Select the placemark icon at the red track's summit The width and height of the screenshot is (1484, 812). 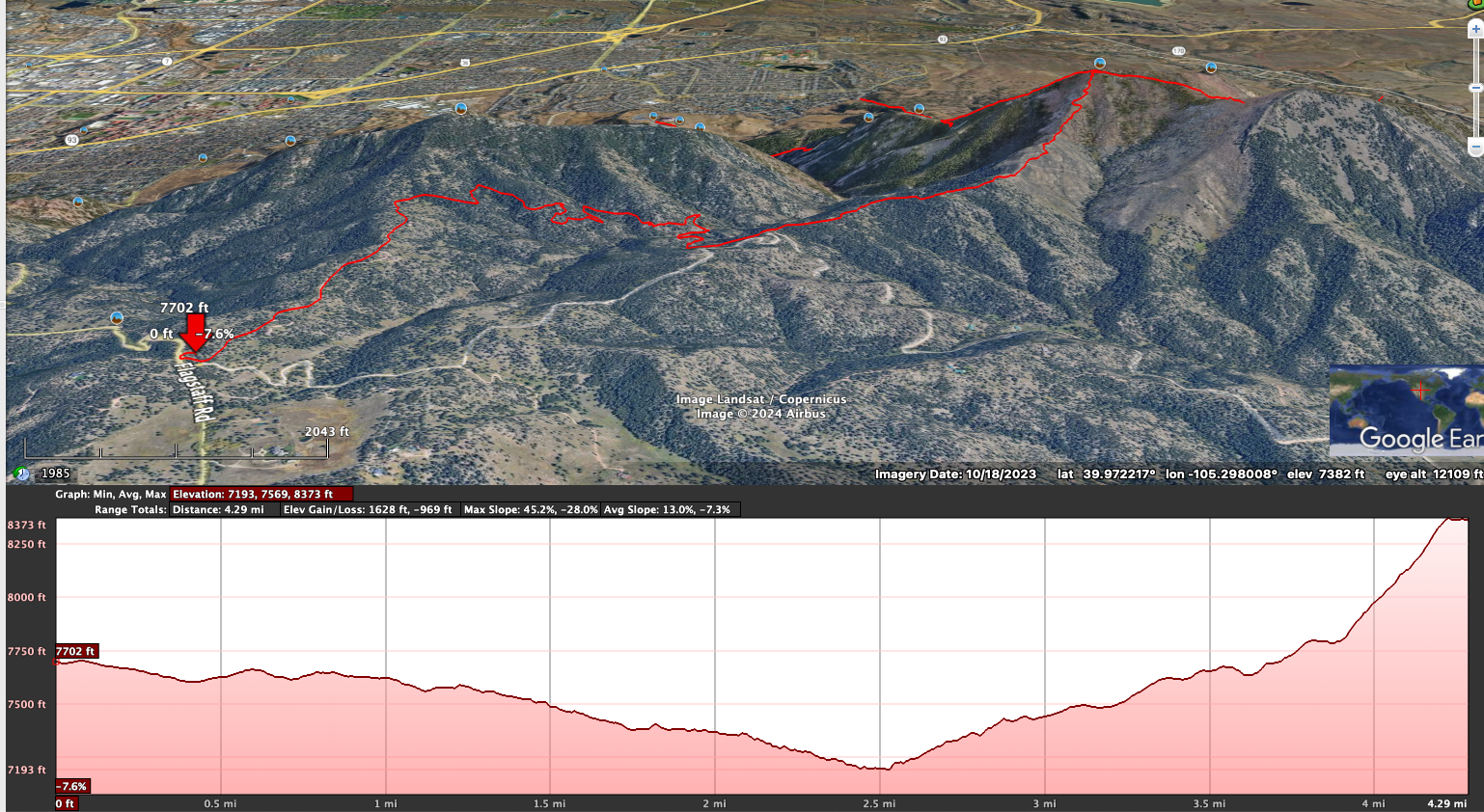pyautogui.click(x=1099, y=64)
